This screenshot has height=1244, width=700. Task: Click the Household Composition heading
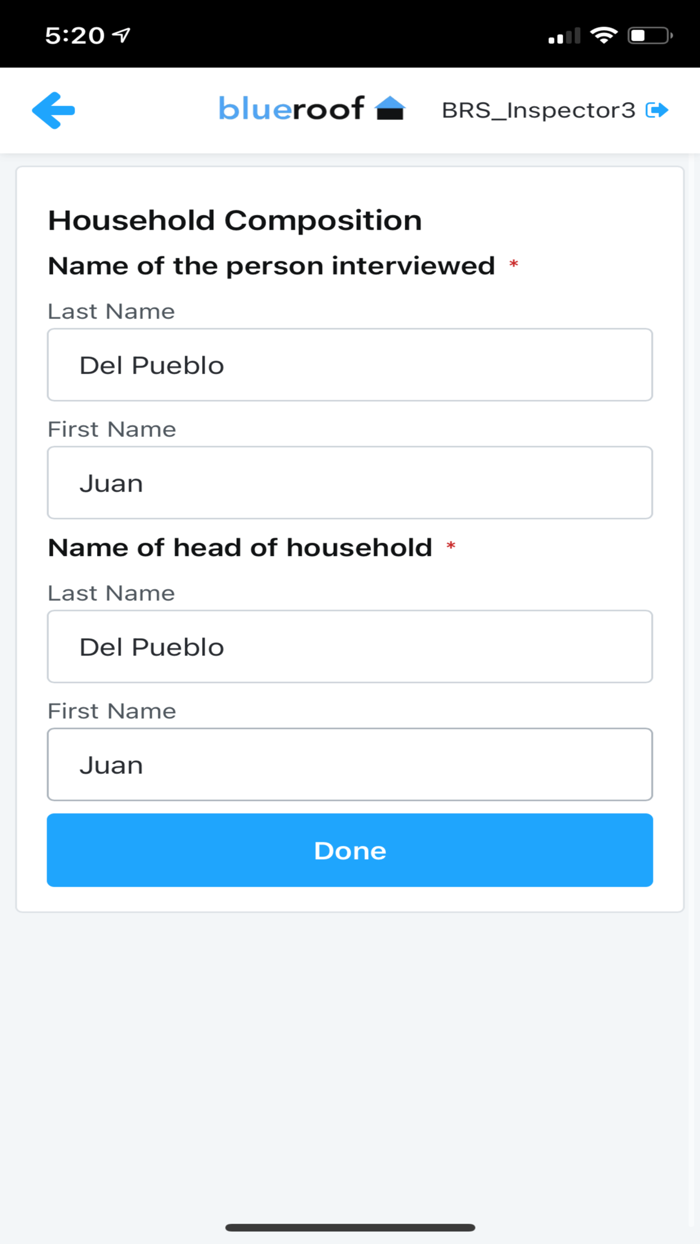coord(235,220)
